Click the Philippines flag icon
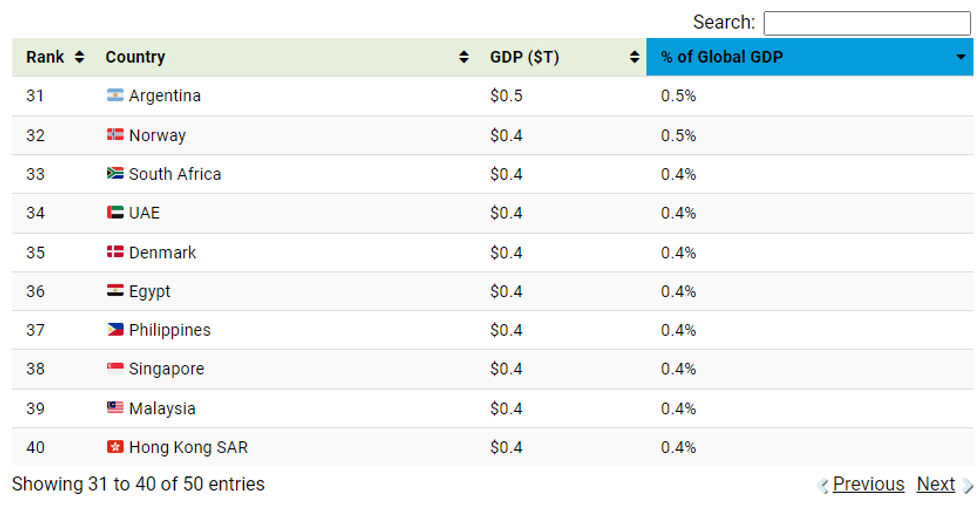Screen dimensions: 980x516 click(115, 330)
